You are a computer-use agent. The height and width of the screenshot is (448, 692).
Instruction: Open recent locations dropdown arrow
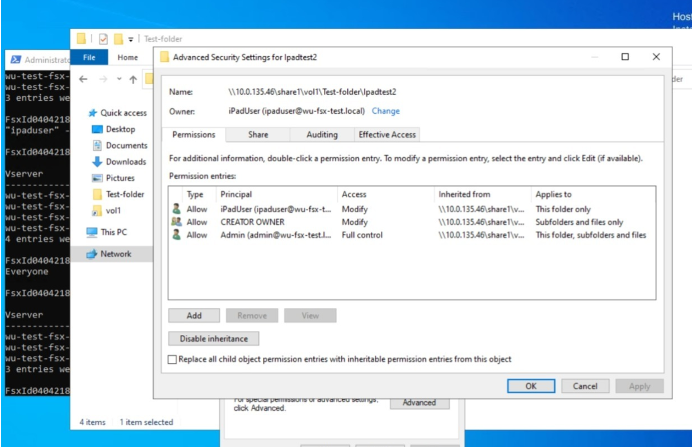tap(119, 79)
